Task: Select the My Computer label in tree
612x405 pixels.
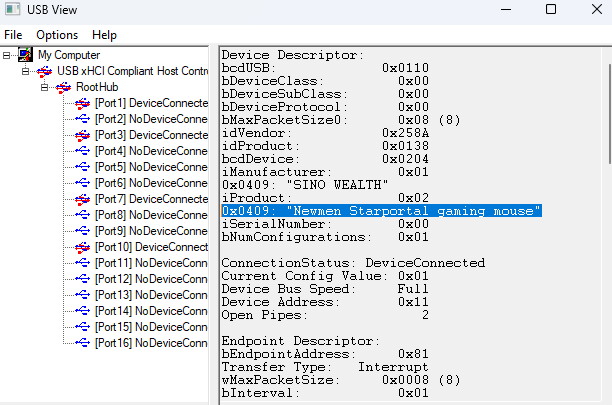Action: pos(69,55)
